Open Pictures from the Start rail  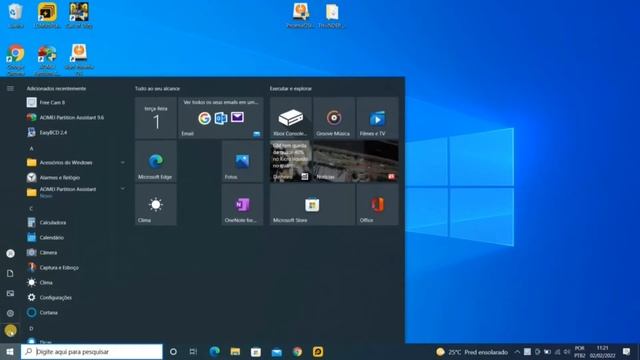(10, 293)
